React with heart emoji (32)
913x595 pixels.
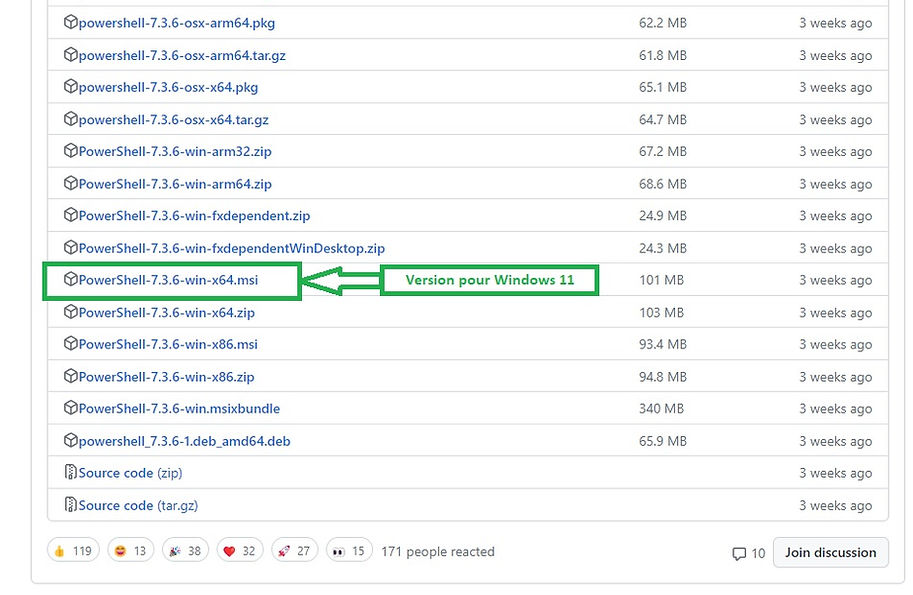(240, 551)
